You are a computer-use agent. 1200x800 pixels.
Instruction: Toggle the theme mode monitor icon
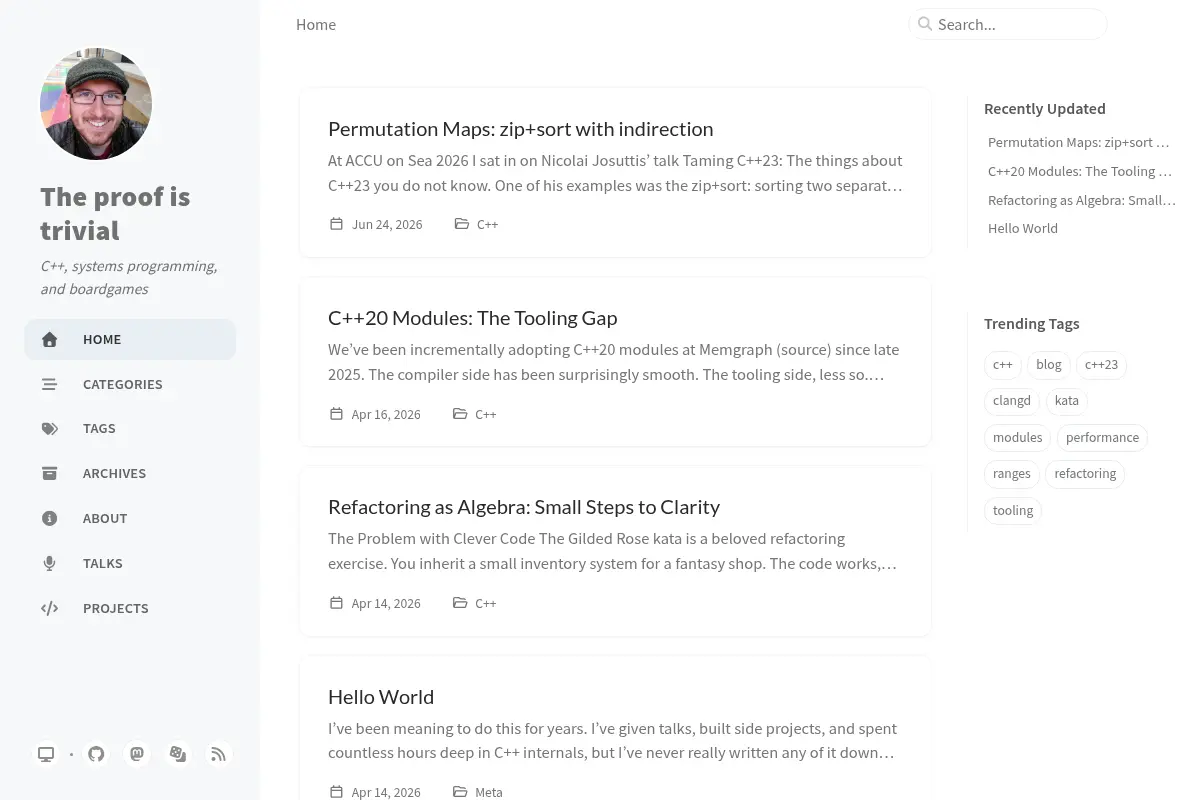pyautogui.click(x=46, y=754)
